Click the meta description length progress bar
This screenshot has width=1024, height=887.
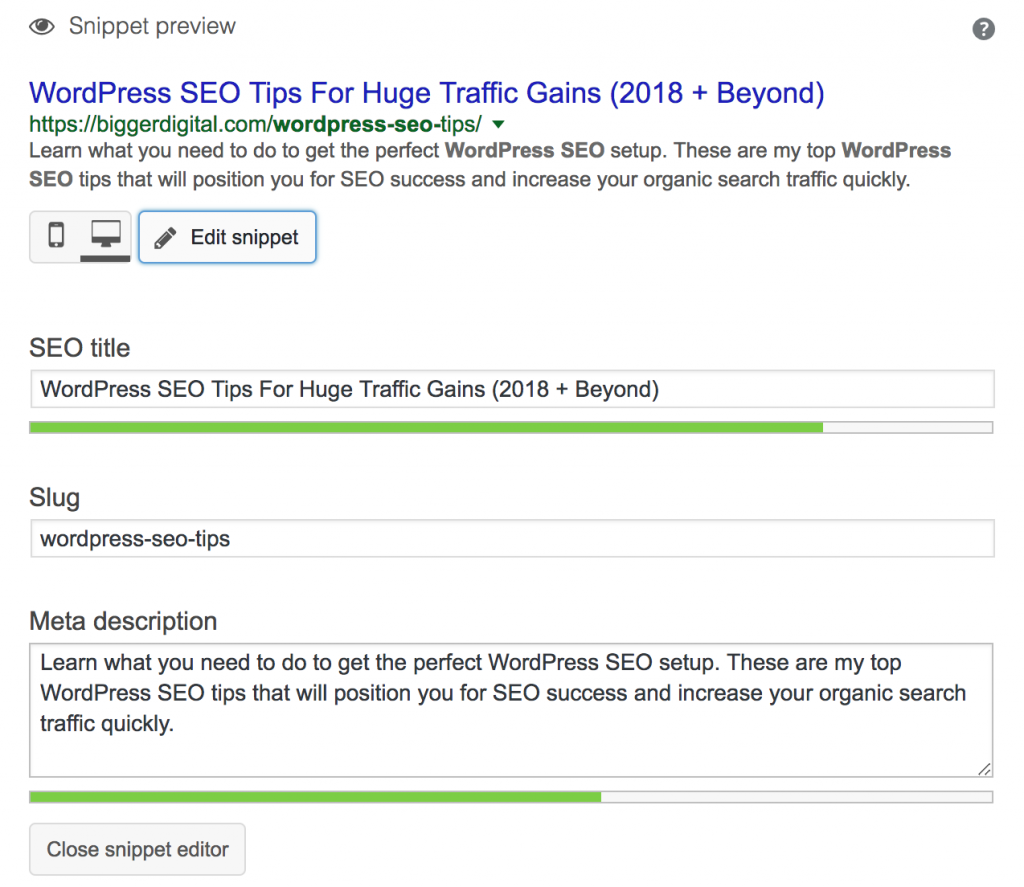coord(511,797)
